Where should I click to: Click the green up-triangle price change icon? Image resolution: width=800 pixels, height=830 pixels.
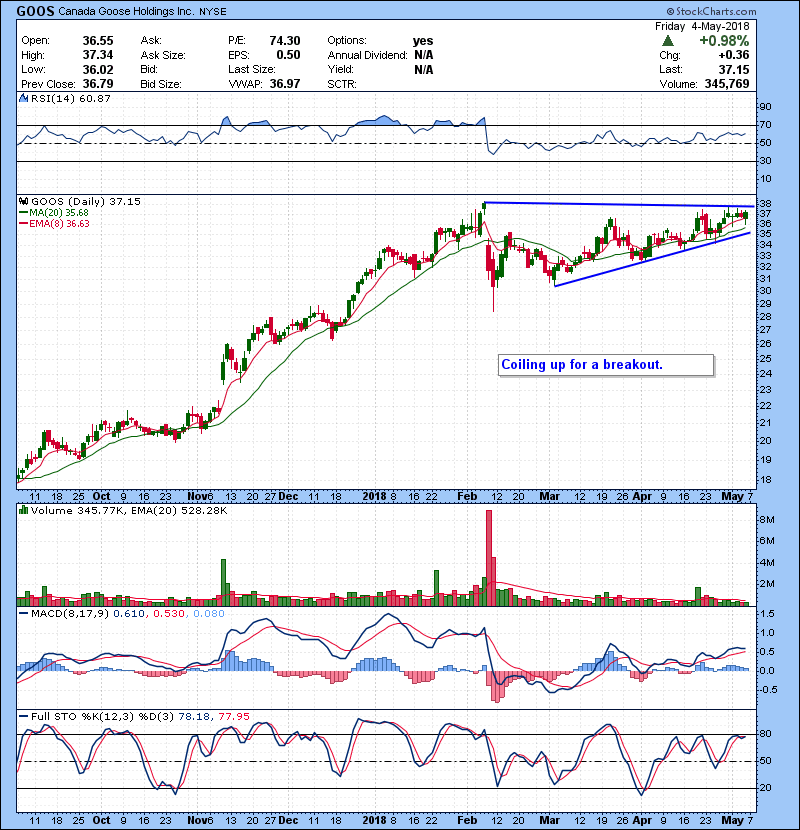tap(668, 41)
